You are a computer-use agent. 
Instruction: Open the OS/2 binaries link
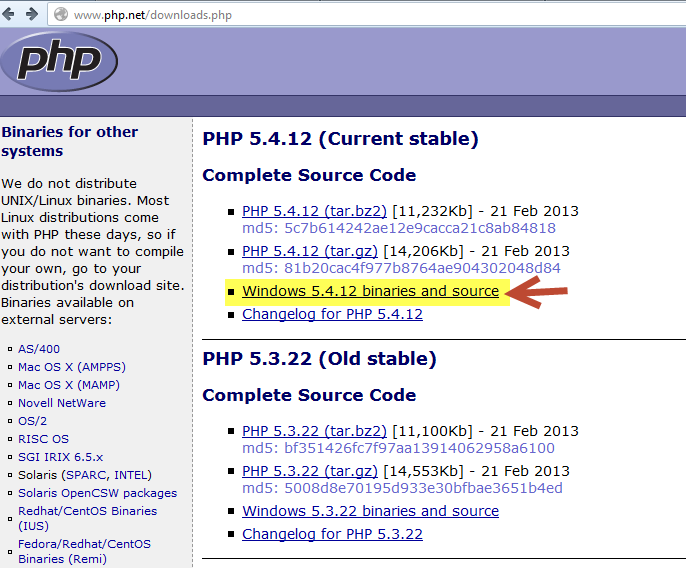pyautogui.click(x=32, y=421)
